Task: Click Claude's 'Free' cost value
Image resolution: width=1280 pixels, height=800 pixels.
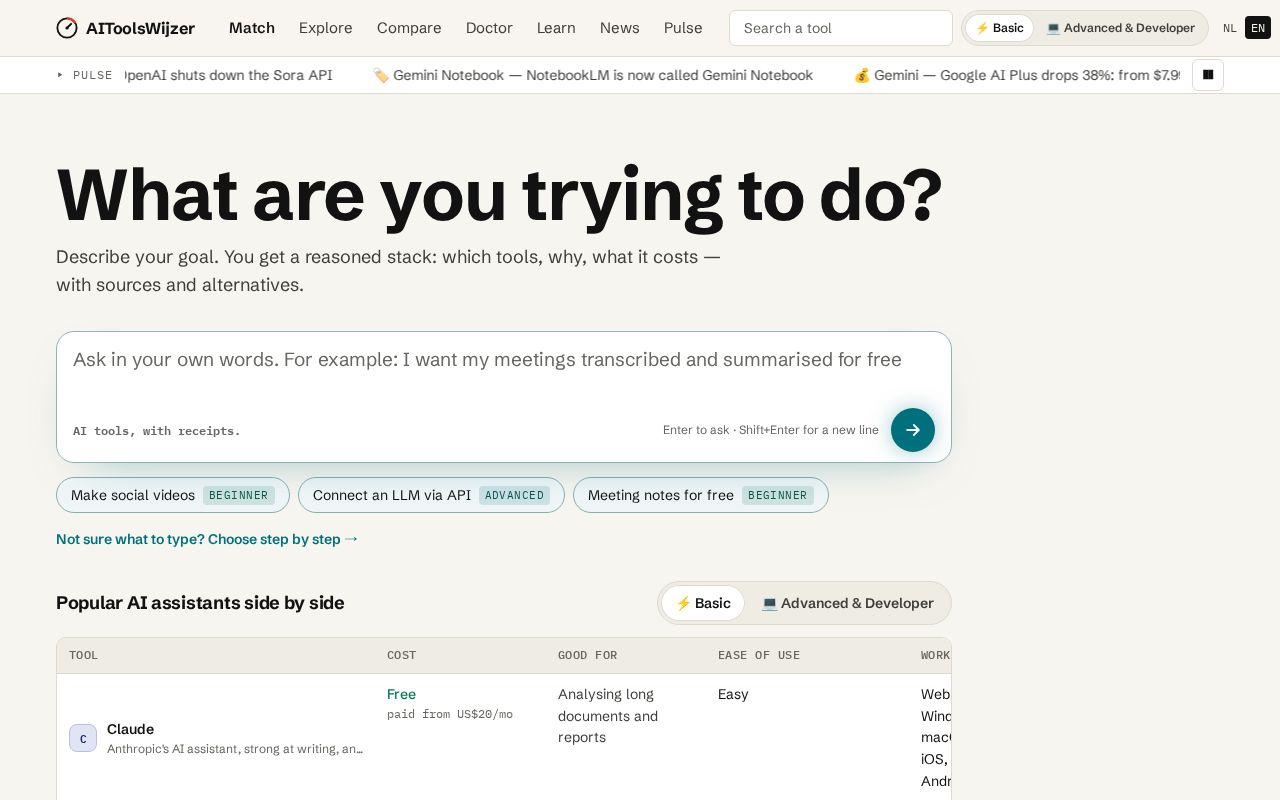Action: coord(402,694)
